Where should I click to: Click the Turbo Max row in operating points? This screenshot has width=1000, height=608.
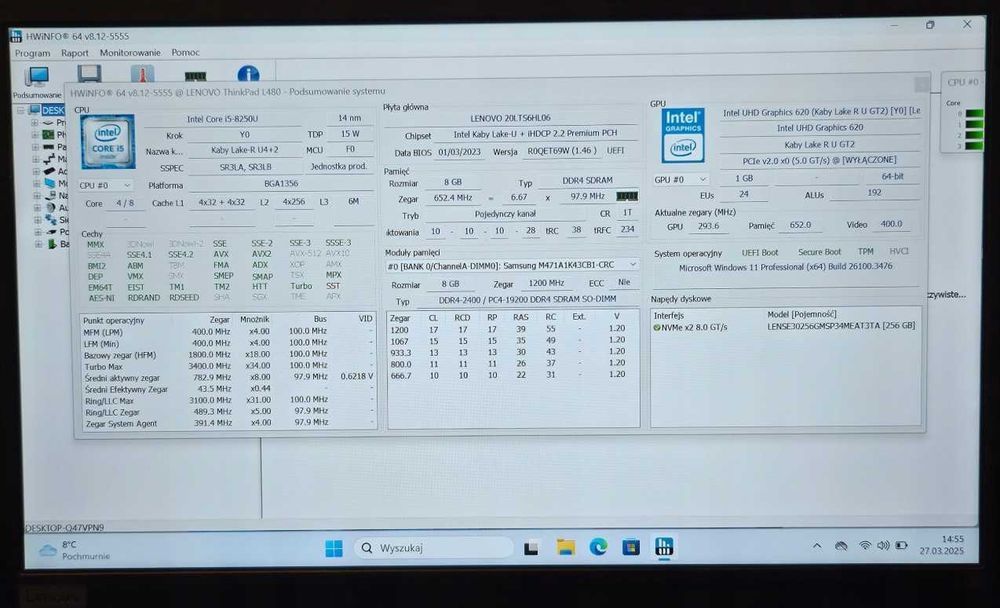tap(228, 366)
